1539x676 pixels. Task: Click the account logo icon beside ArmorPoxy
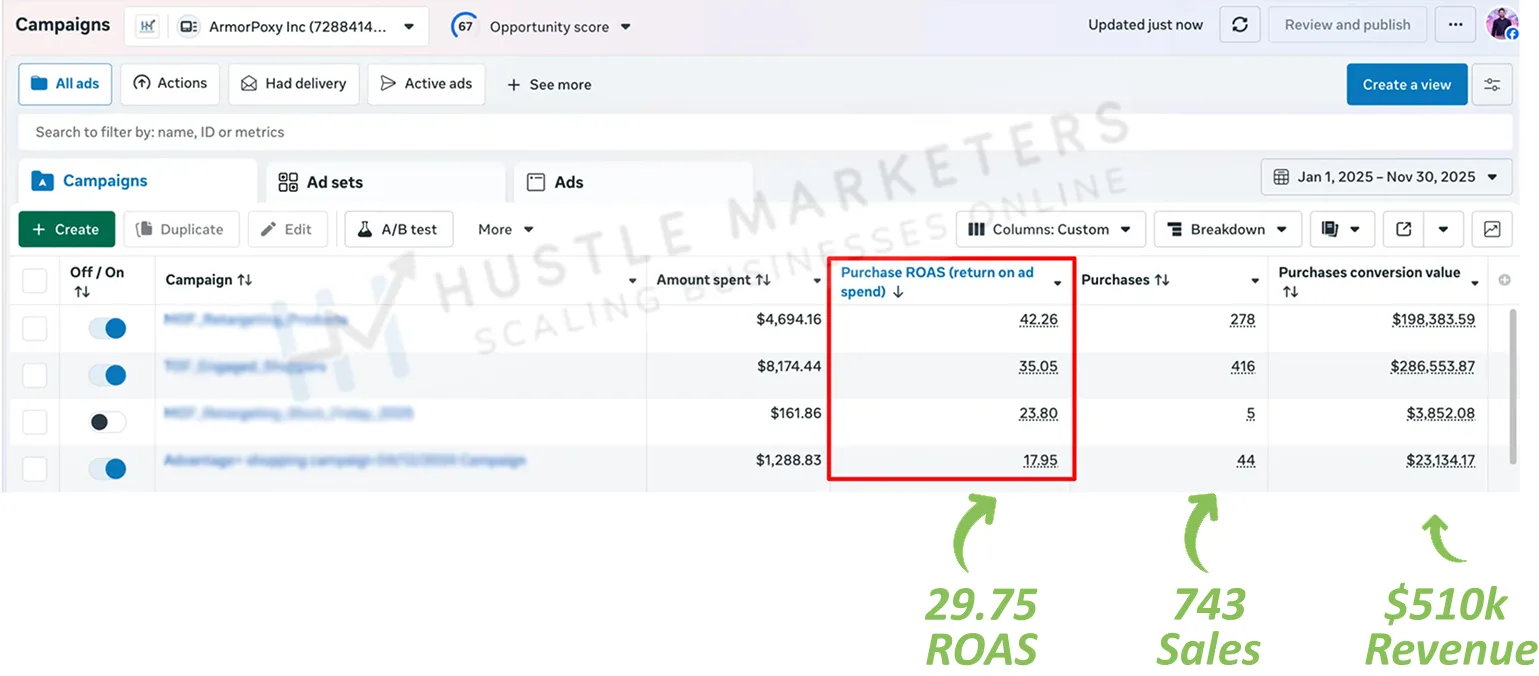pyautogui.click(x=146, y=27)
